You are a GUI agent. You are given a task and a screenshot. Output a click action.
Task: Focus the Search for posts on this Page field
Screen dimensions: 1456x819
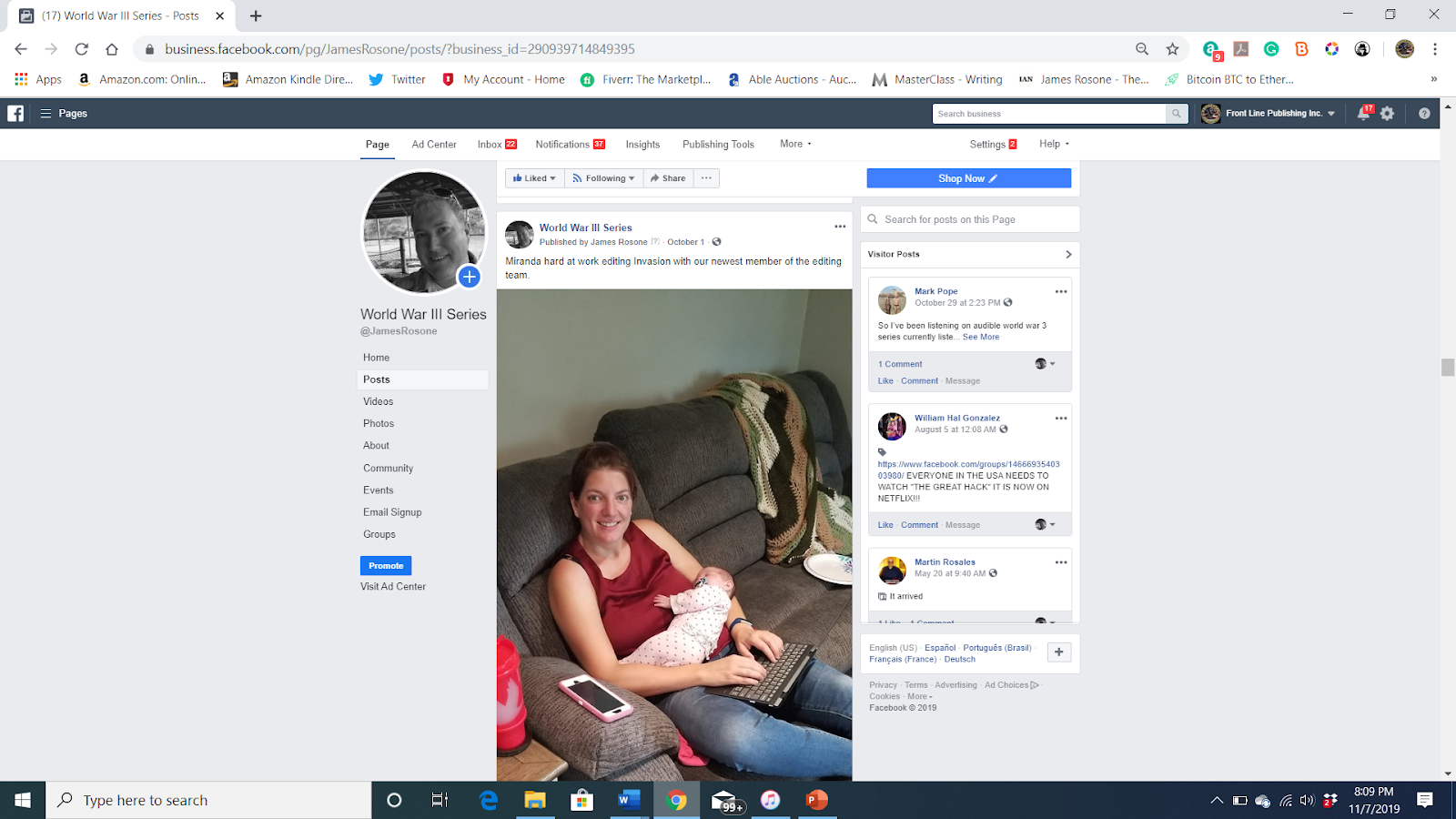[x=970, y=219]
